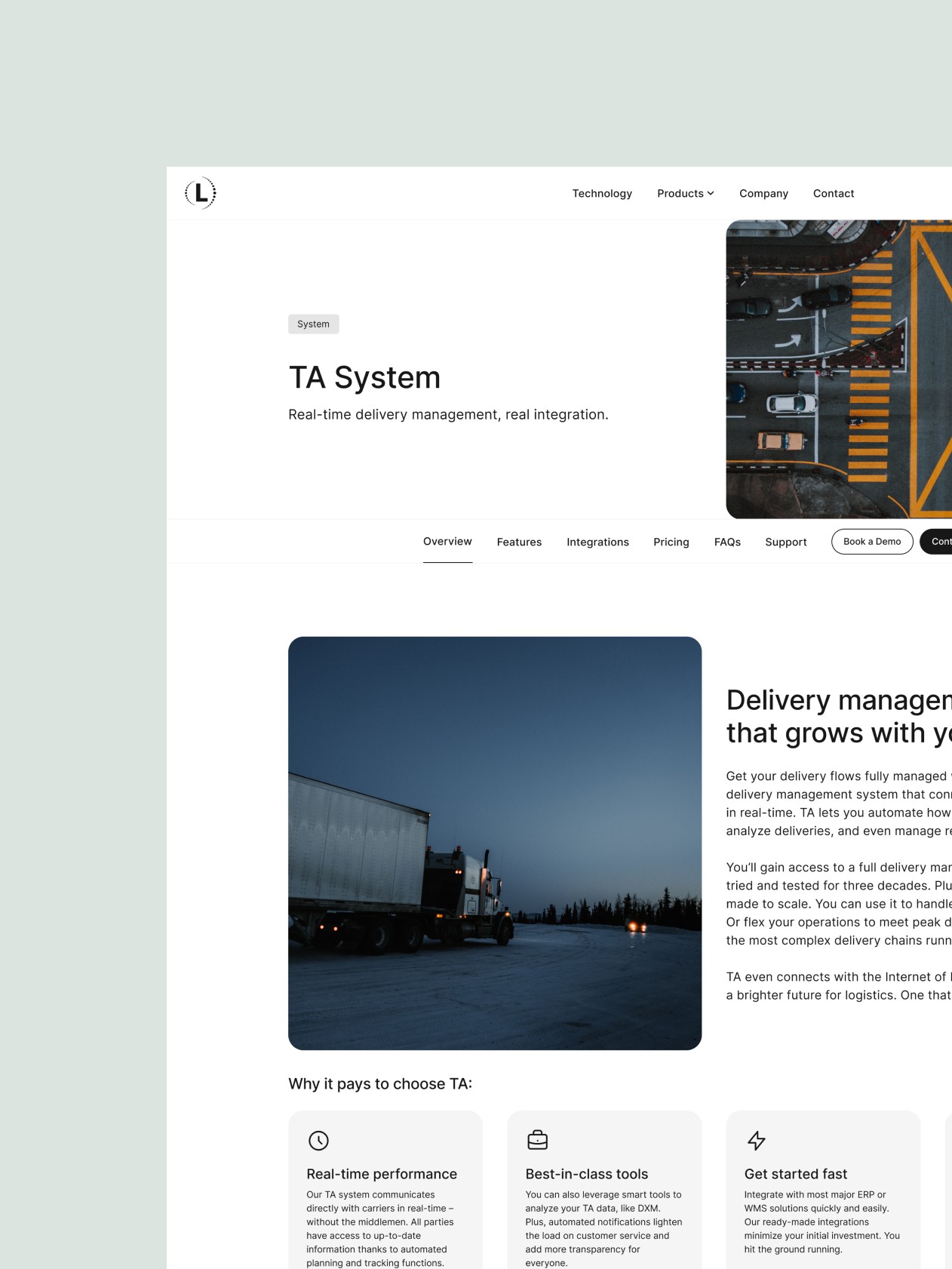Click the Best-in-class tools card title
Screen dimensions: 952x1269
(587, 1174)
